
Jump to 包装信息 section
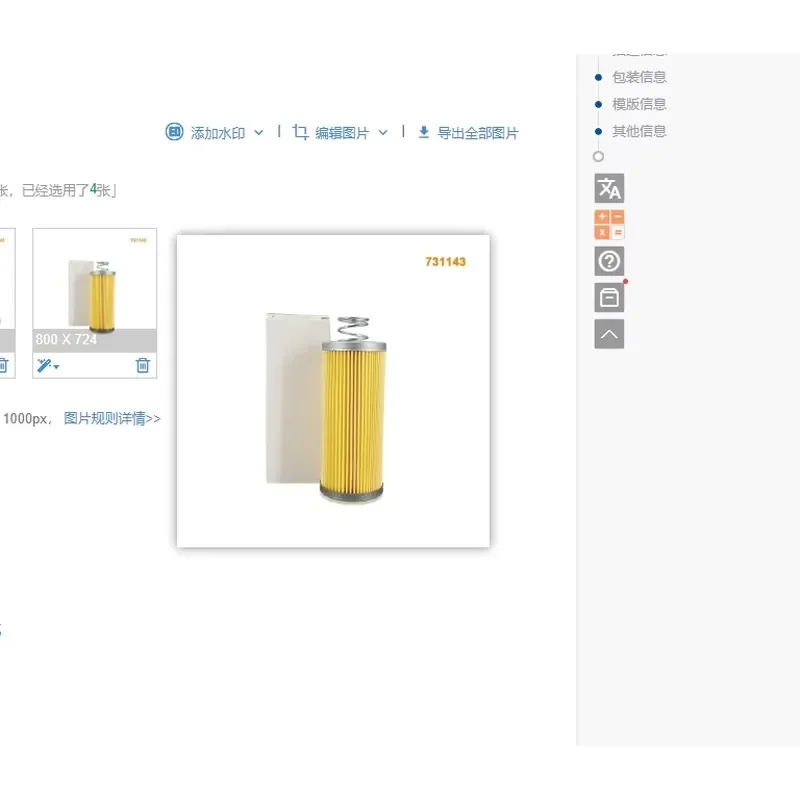(x=639, y=77)
